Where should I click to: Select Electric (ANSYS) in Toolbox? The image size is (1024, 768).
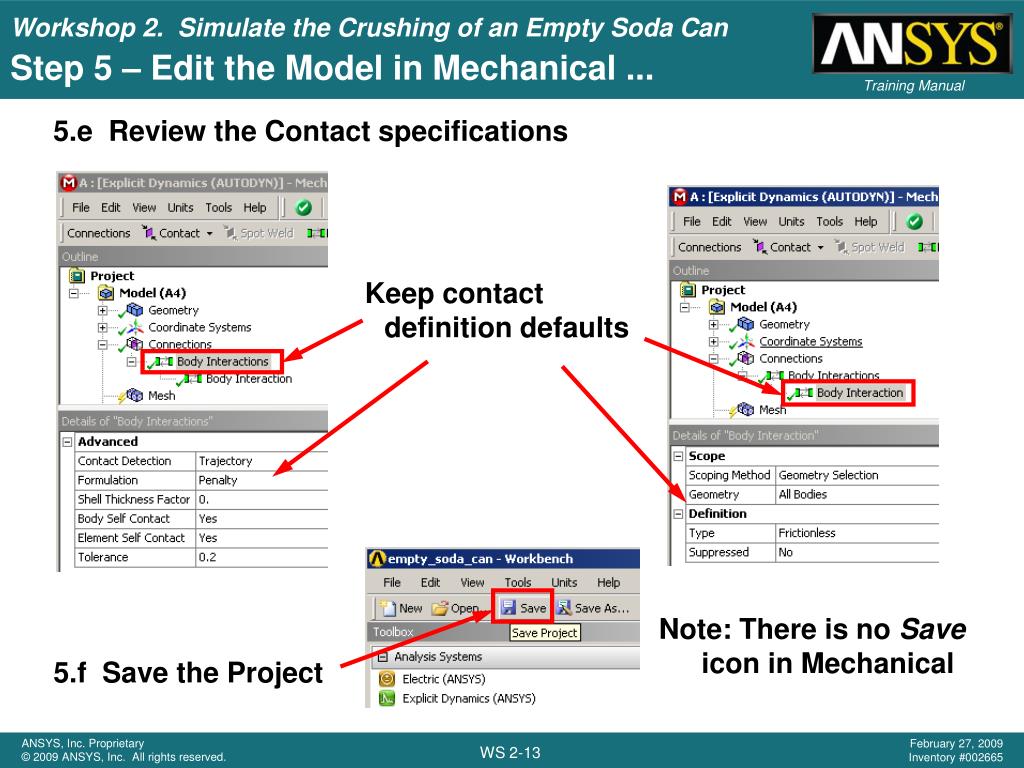(x=443, y=679)
